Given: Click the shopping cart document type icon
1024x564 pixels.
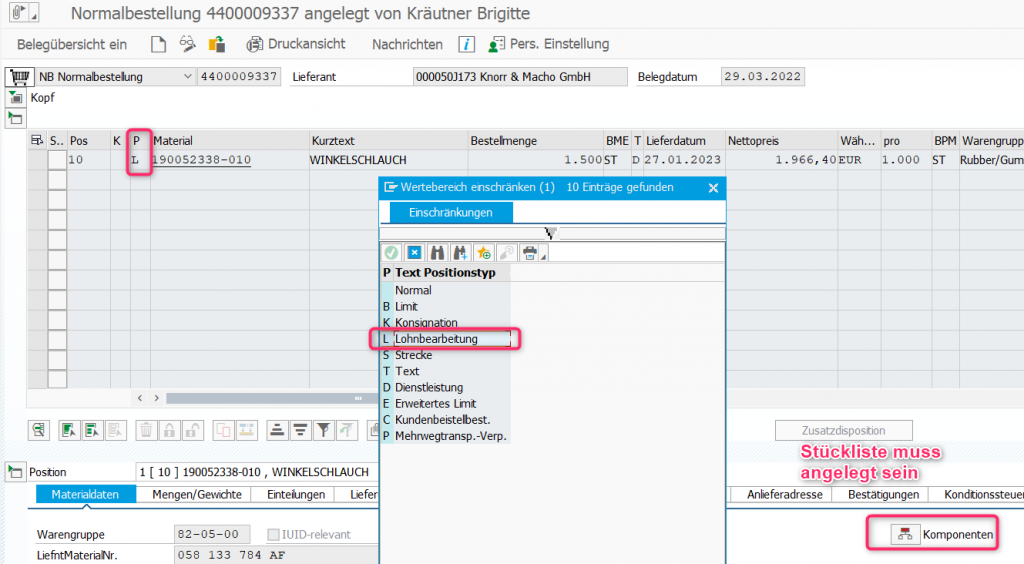Looking at the screenshot, I should (17, 77).
